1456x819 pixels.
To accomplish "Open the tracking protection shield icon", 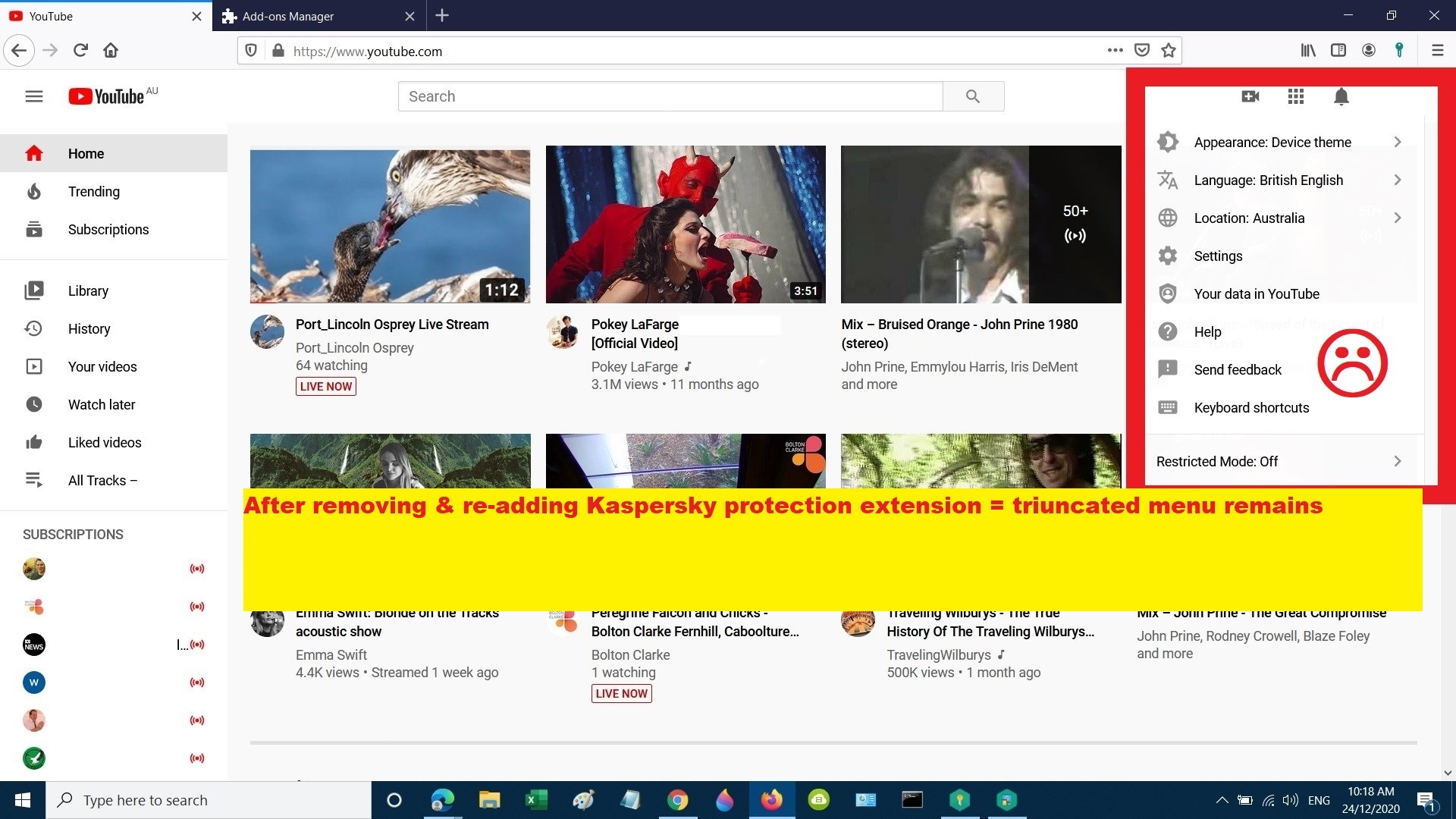I will (251, 51).
